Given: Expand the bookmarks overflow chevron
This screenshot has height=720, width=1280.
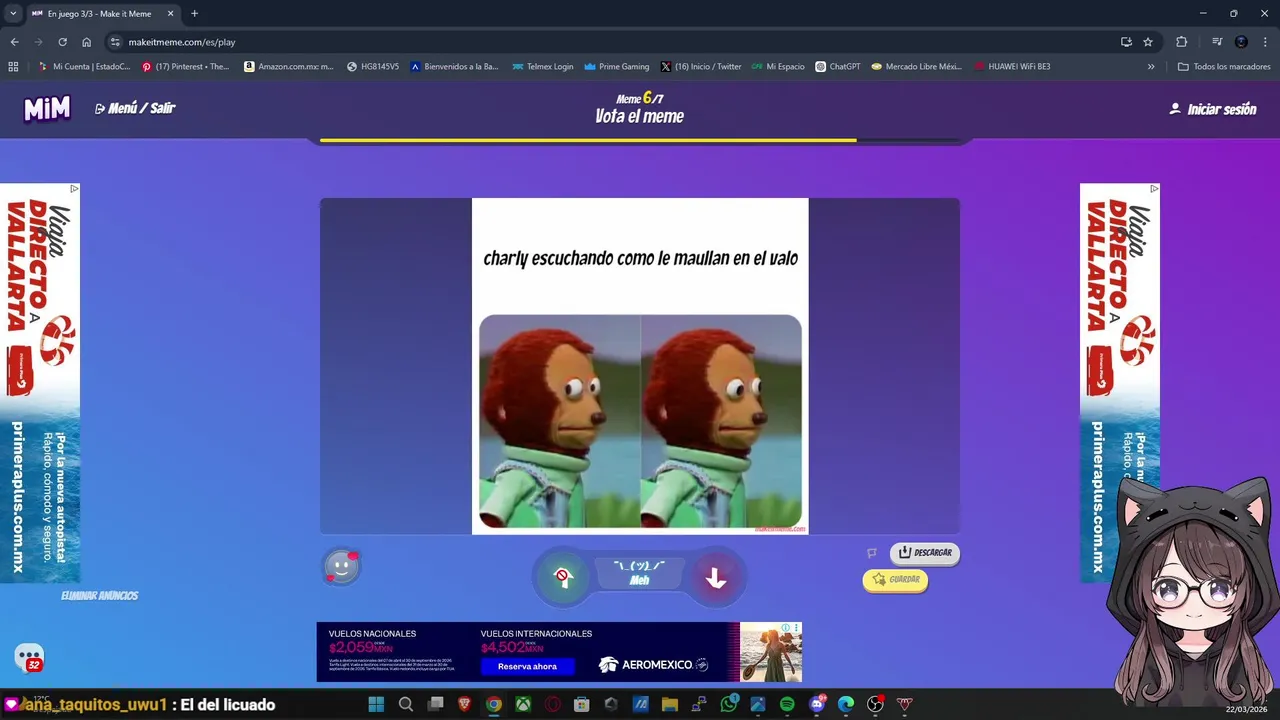Looking at the screenshot, I should pyautogui.click(x=1151, y=67).
